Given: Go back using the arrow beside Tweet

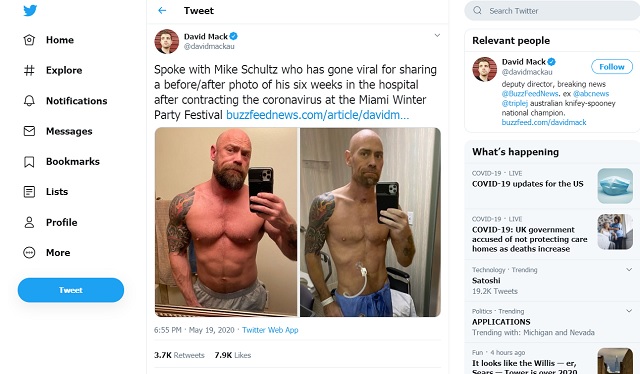Looking at the screenshot, I should [x=162, y=11].
